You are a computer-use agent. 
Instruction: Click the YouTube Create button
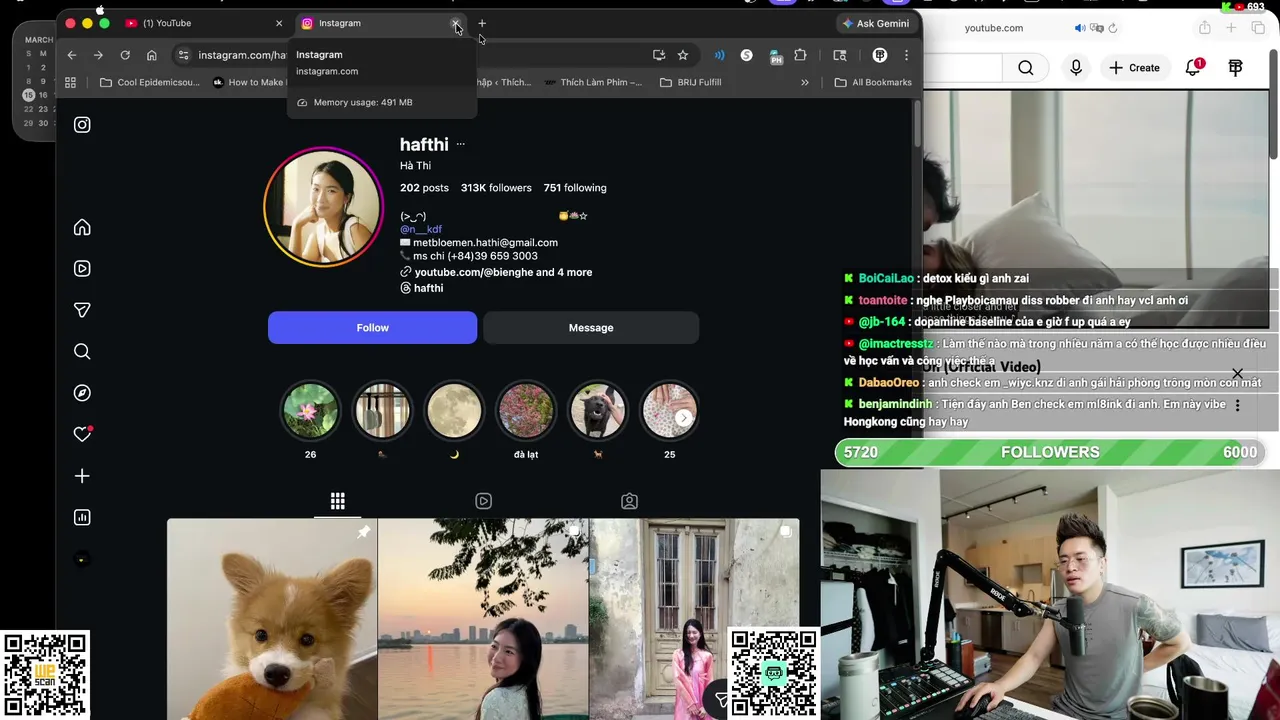click(1134, 68)
